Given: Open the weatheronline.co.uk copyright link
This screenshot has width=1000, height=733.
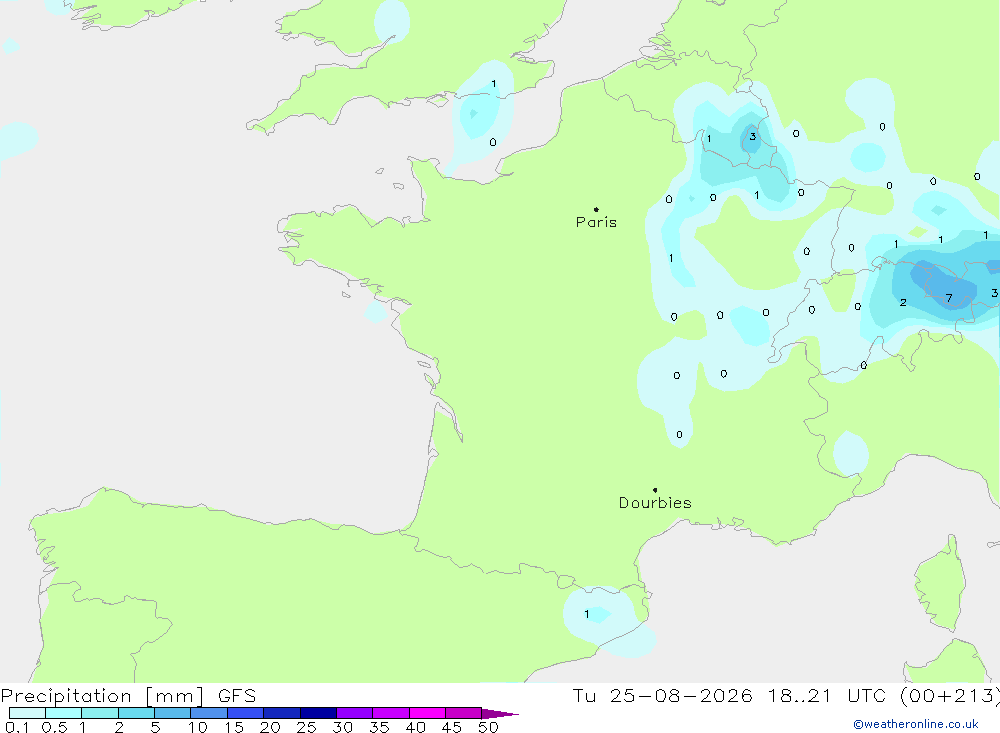Looking at the screenshot, I should 916,724.
